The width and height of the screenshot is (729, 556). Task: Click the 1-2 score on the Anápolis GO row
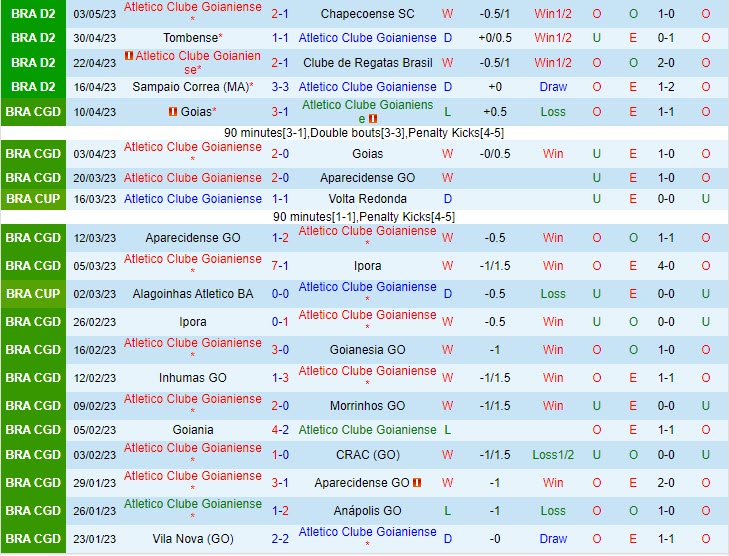pos(280,511)
